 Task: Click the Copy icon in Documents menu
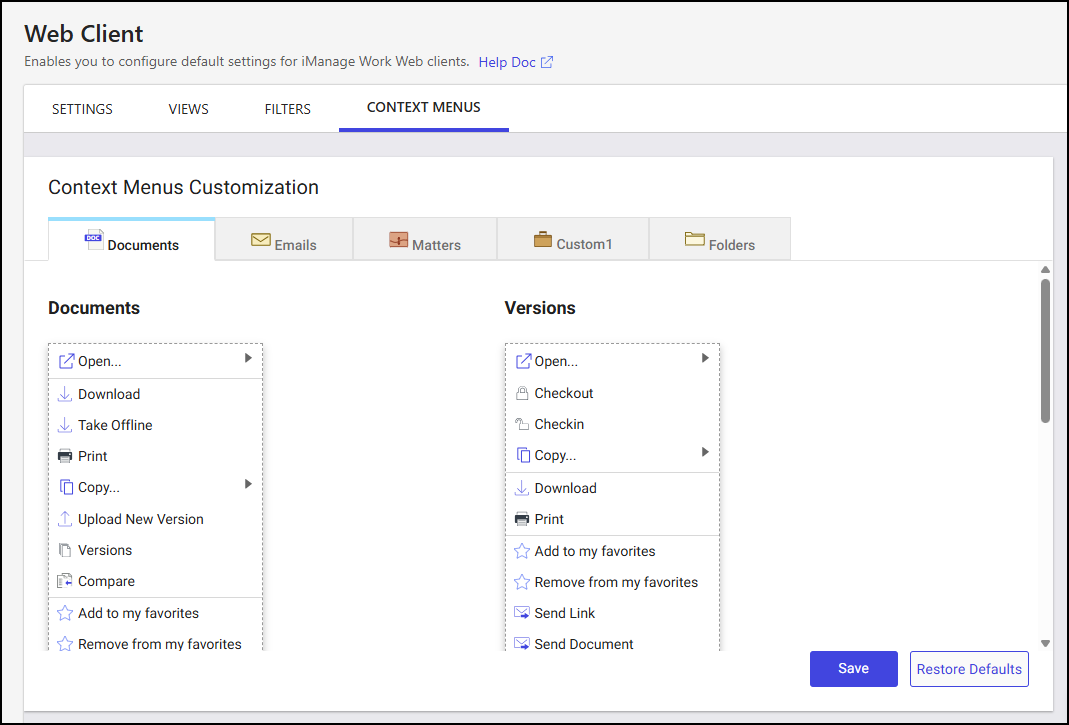pos(65,487)
